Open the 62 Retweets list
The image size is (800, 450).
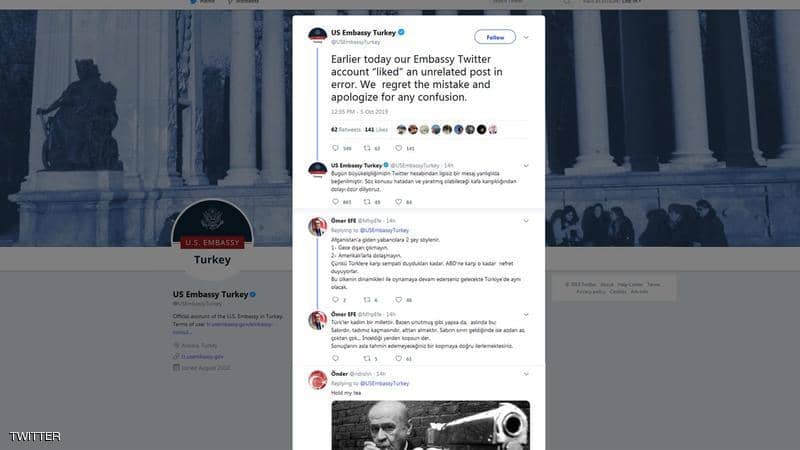[x=346, y=130]
